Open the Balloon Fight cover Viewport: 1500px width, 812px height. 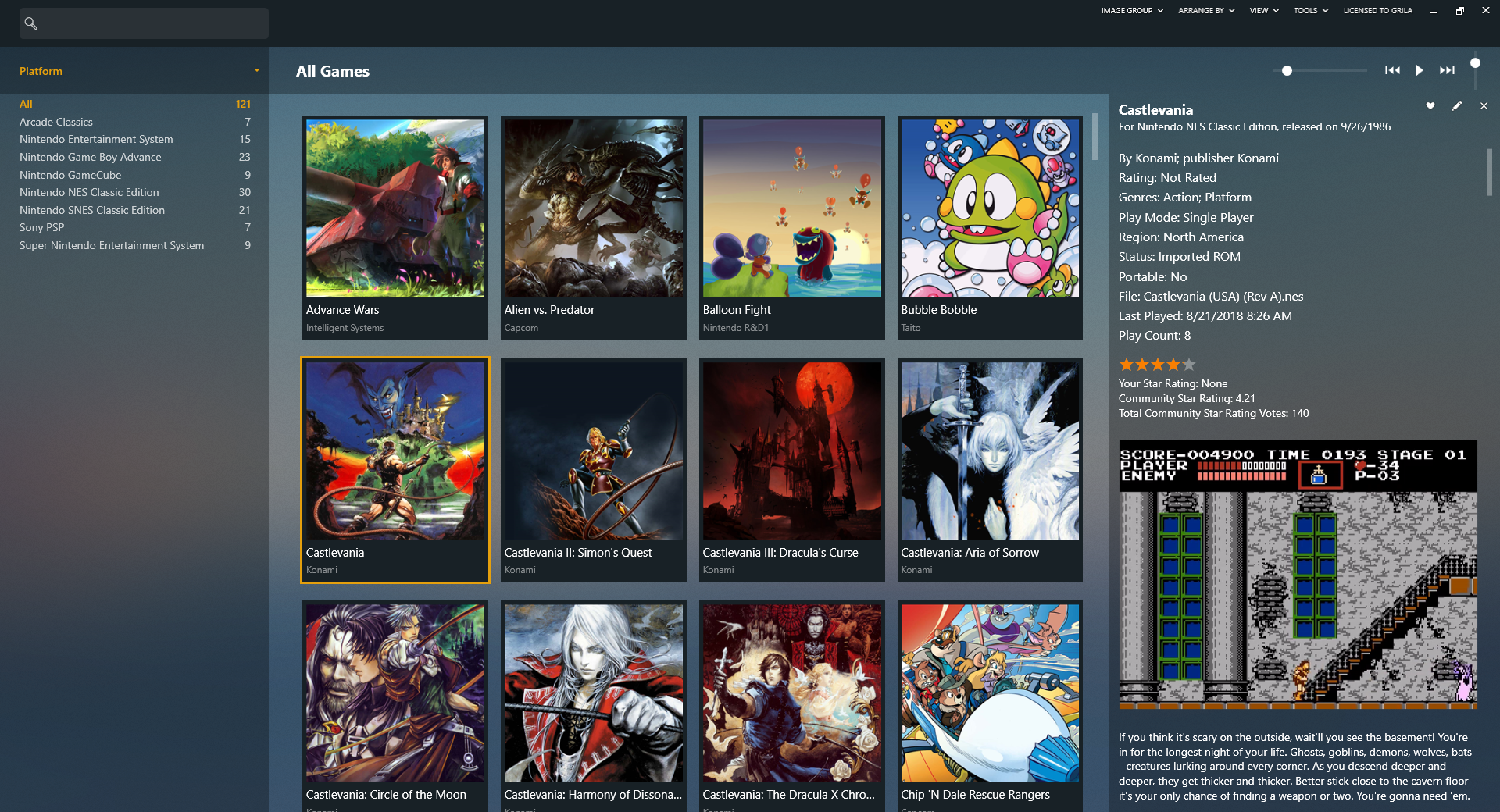pos(792,208)
